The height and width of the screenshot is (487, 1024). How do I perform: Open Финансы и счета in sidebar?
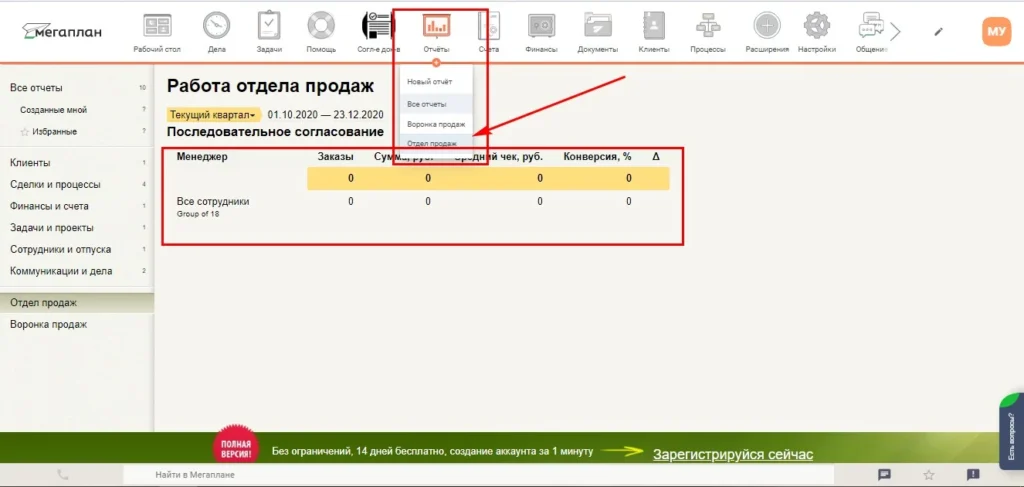[49, 206]
